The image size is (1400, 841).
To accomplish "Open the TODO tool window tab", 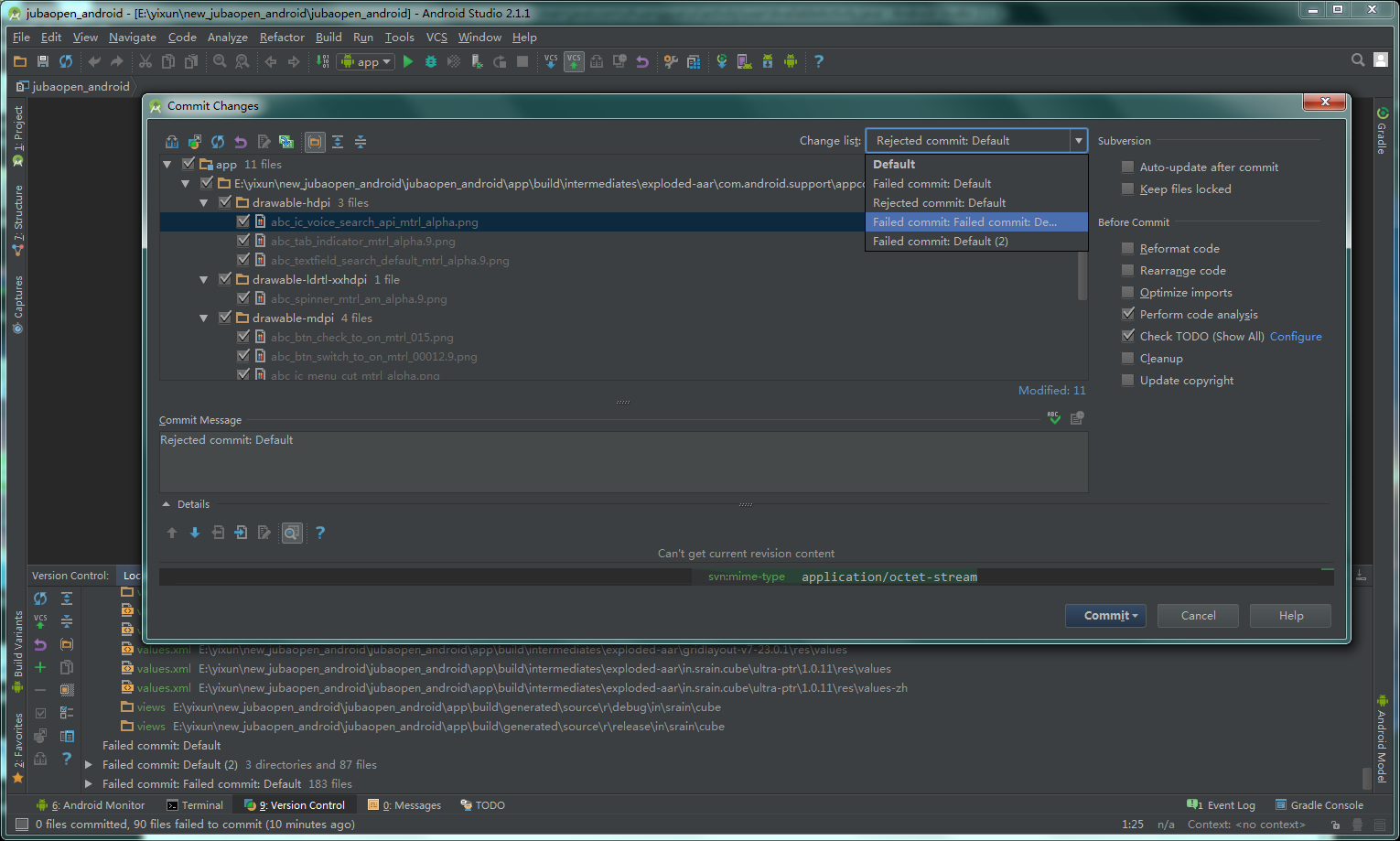I will 482,805.
